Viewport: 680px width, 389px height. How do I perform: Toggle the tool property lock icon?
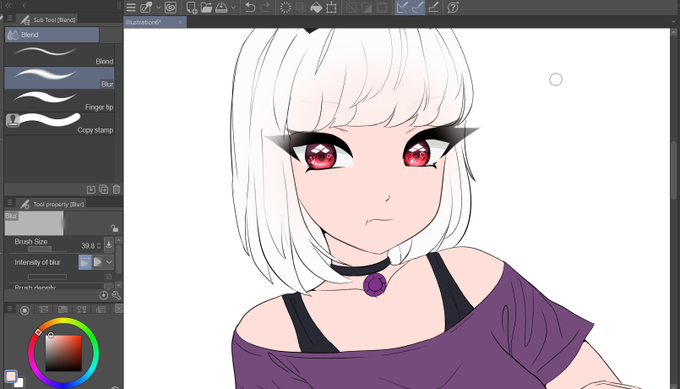click(114, 228)
